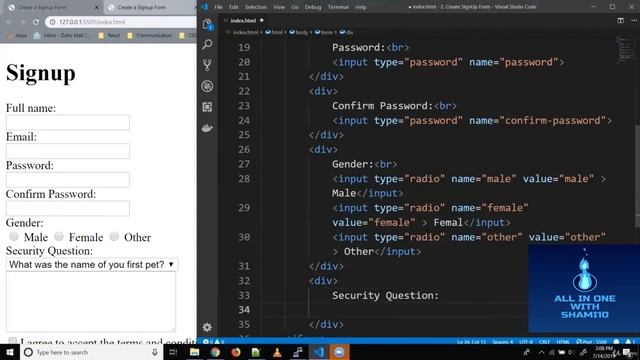The height and width of the screenshot is (360, 640).
Task: Open the Selection menu
Action: coord(256,7)
